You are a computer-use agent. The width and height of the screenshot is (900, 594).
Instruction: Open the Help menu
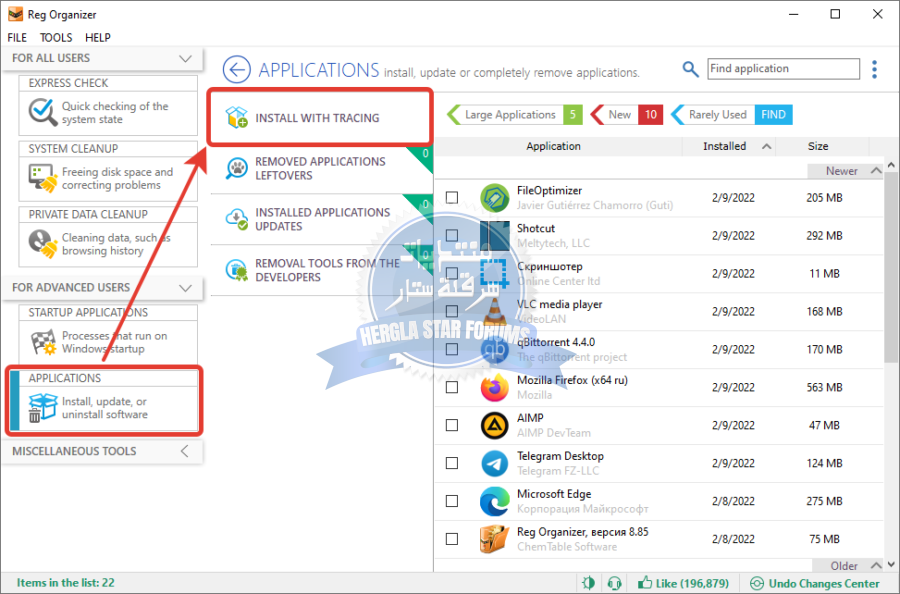click(98, 37)
